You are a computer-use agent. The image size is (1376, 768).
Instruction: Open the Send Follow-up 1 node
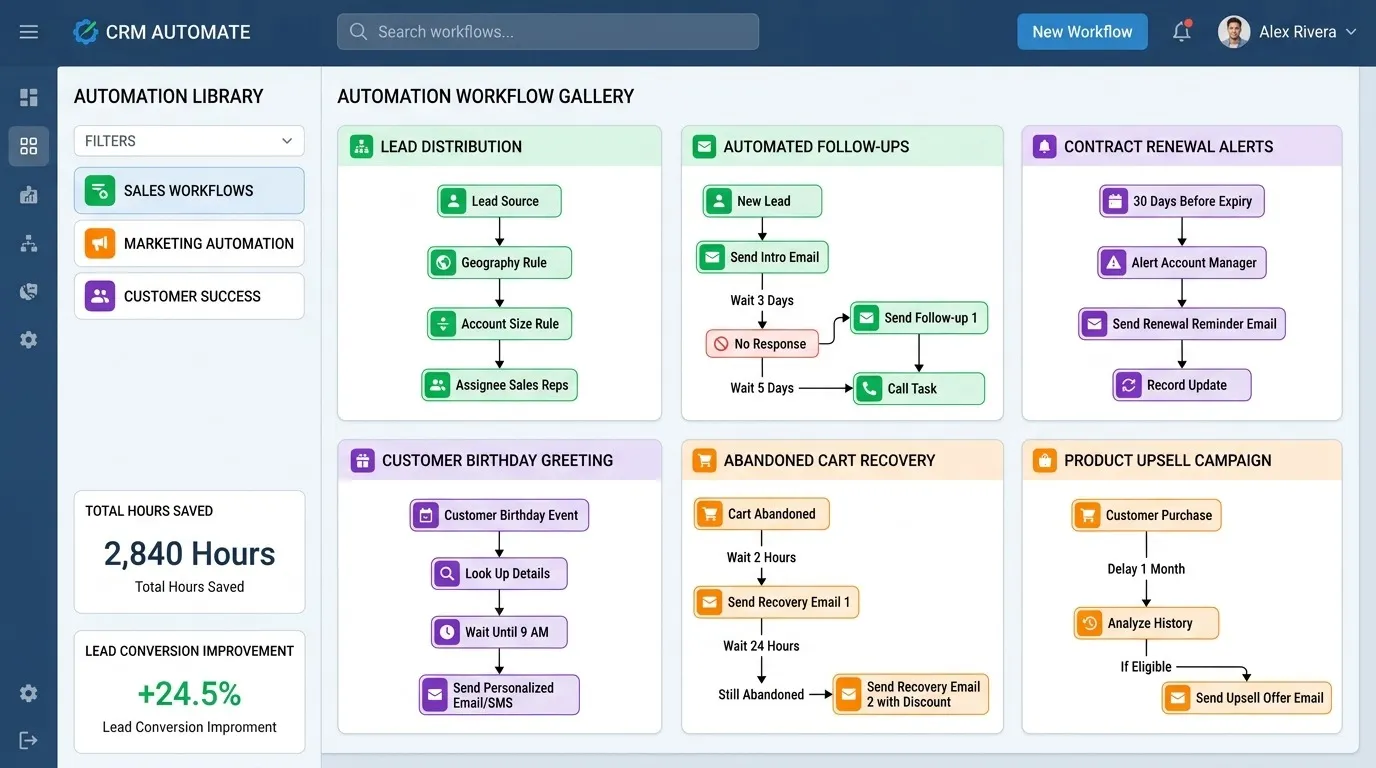(919, 318)
